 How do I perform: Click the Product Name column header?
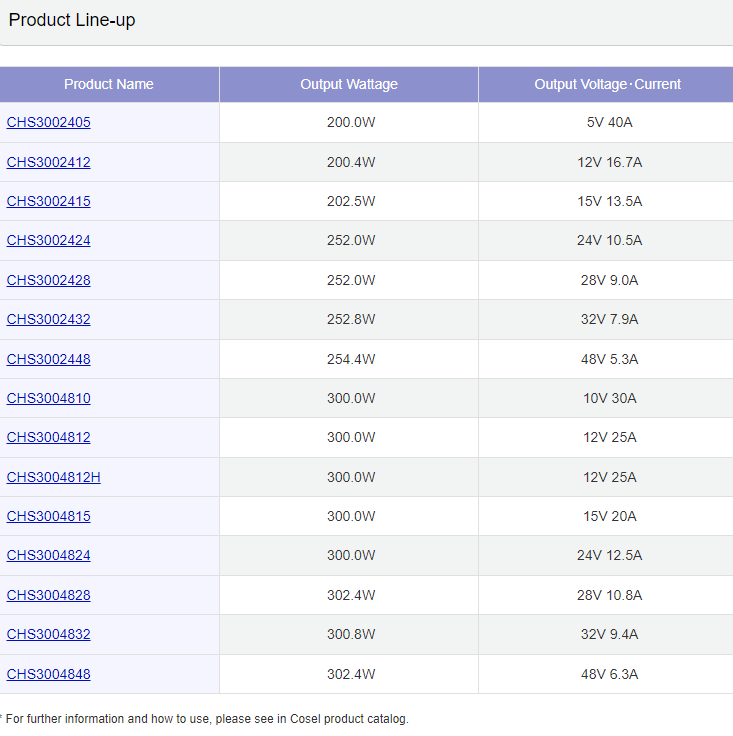(109, 84)
